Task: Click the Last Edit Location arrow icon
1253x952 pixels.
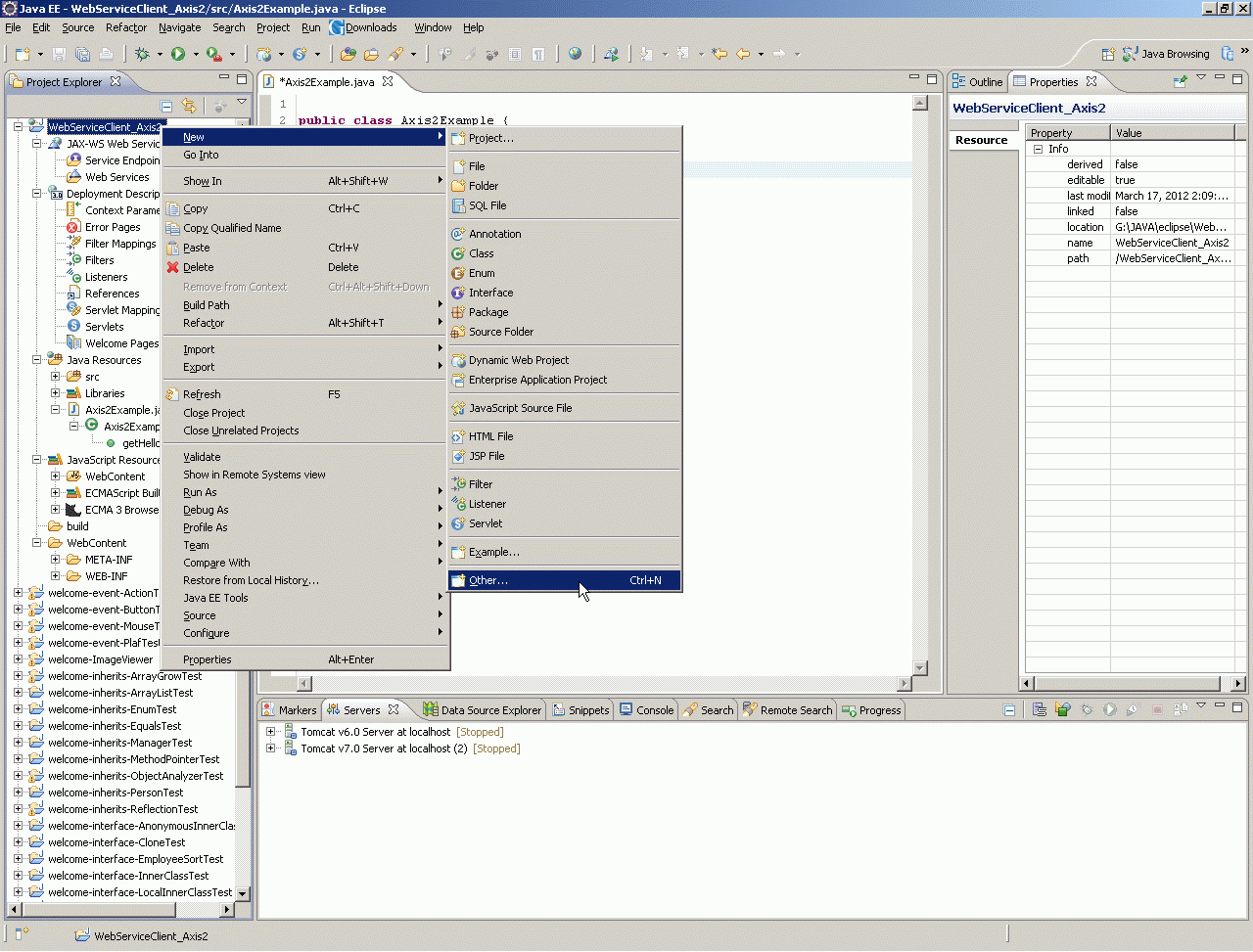Action: click(x=719, y=54)
